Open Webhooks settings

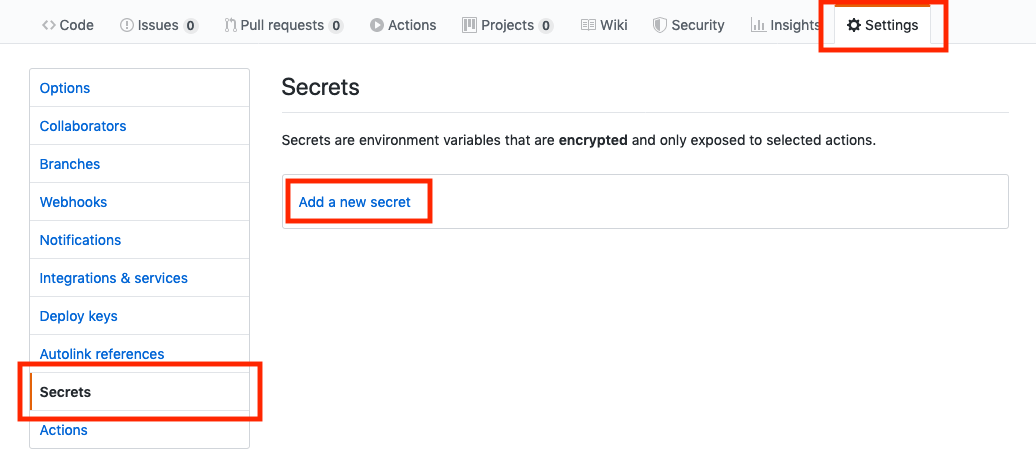[139, 201]
